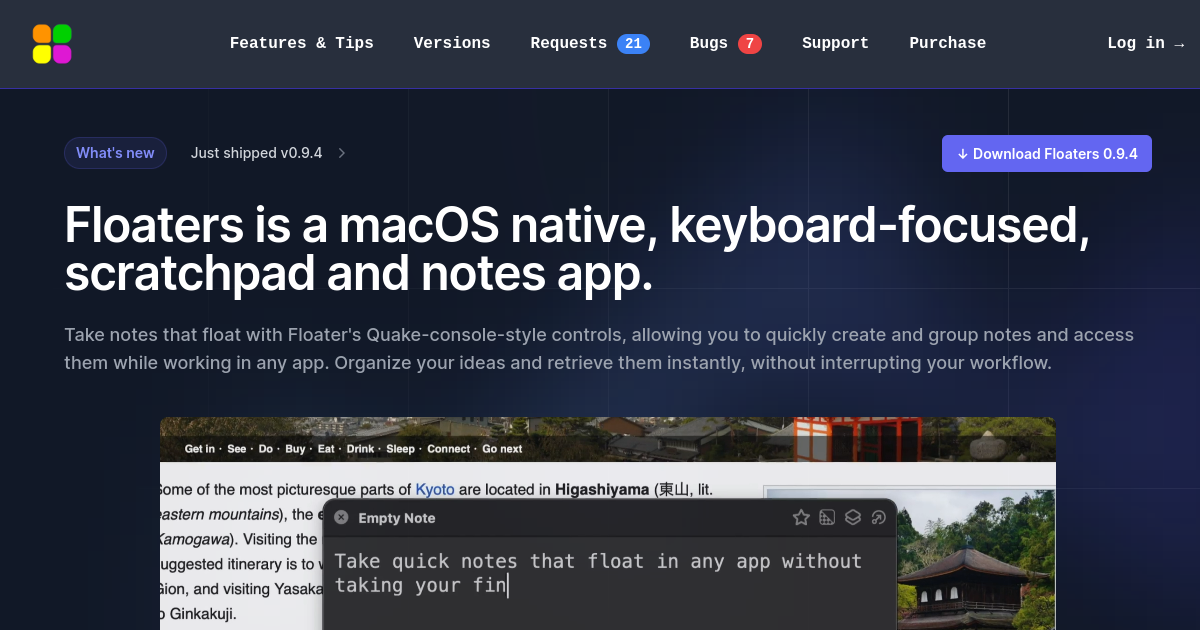Open Just shipped v0.9.4 announcement
The width and height of the screenshot is (1200, 630).
tap(257, 153)
